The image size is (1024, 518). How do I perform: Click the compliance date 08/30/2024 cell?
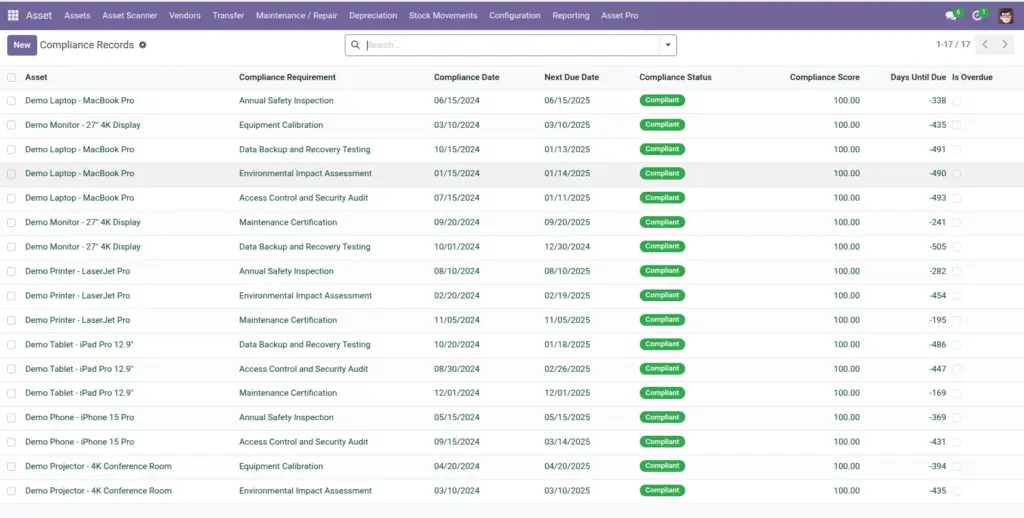[x=456, y=369]
